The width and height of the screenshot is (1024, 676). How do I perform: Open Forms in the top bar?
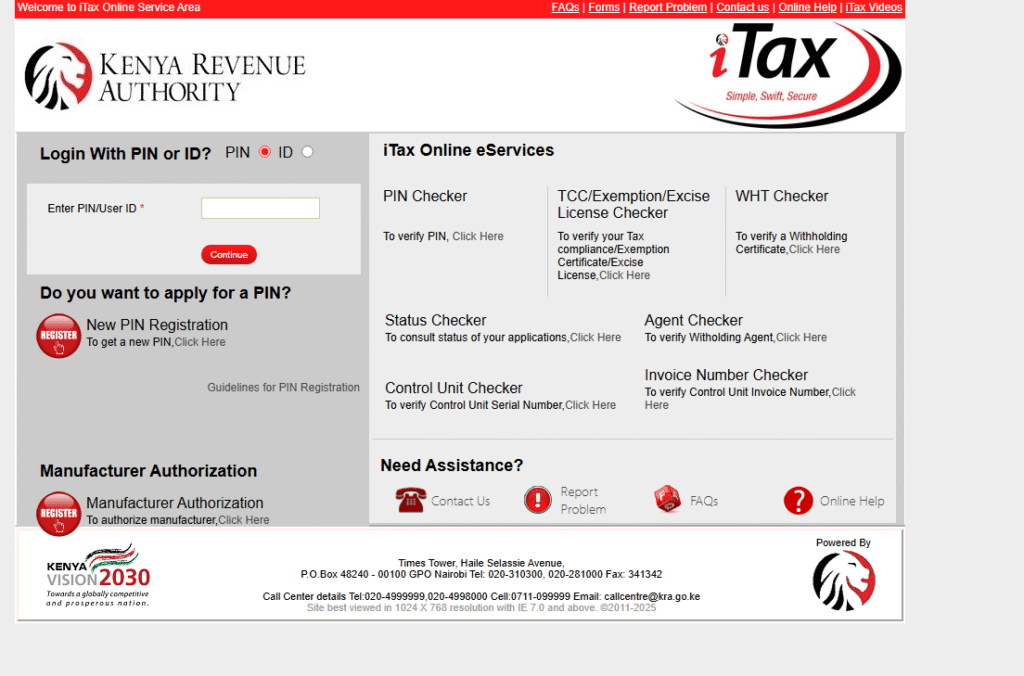coord(604,7)
